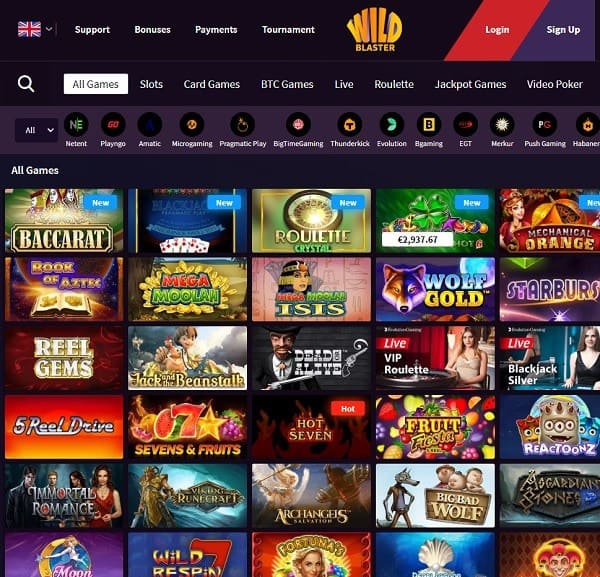Image resolution: width=600 pixels, height=577 pixels.
Task: Click the Login button
Action: point(497,30)
